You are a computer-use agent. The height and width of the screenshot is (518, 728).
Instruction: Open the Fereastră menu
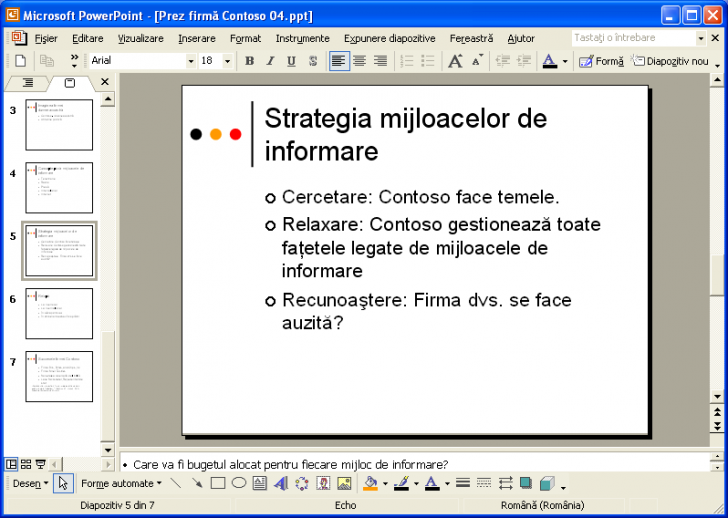tap(471, 39)
